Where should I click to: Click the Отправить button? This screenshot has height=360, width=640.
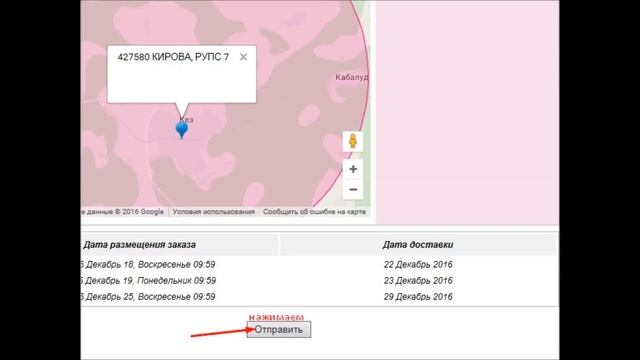[279, 329]
